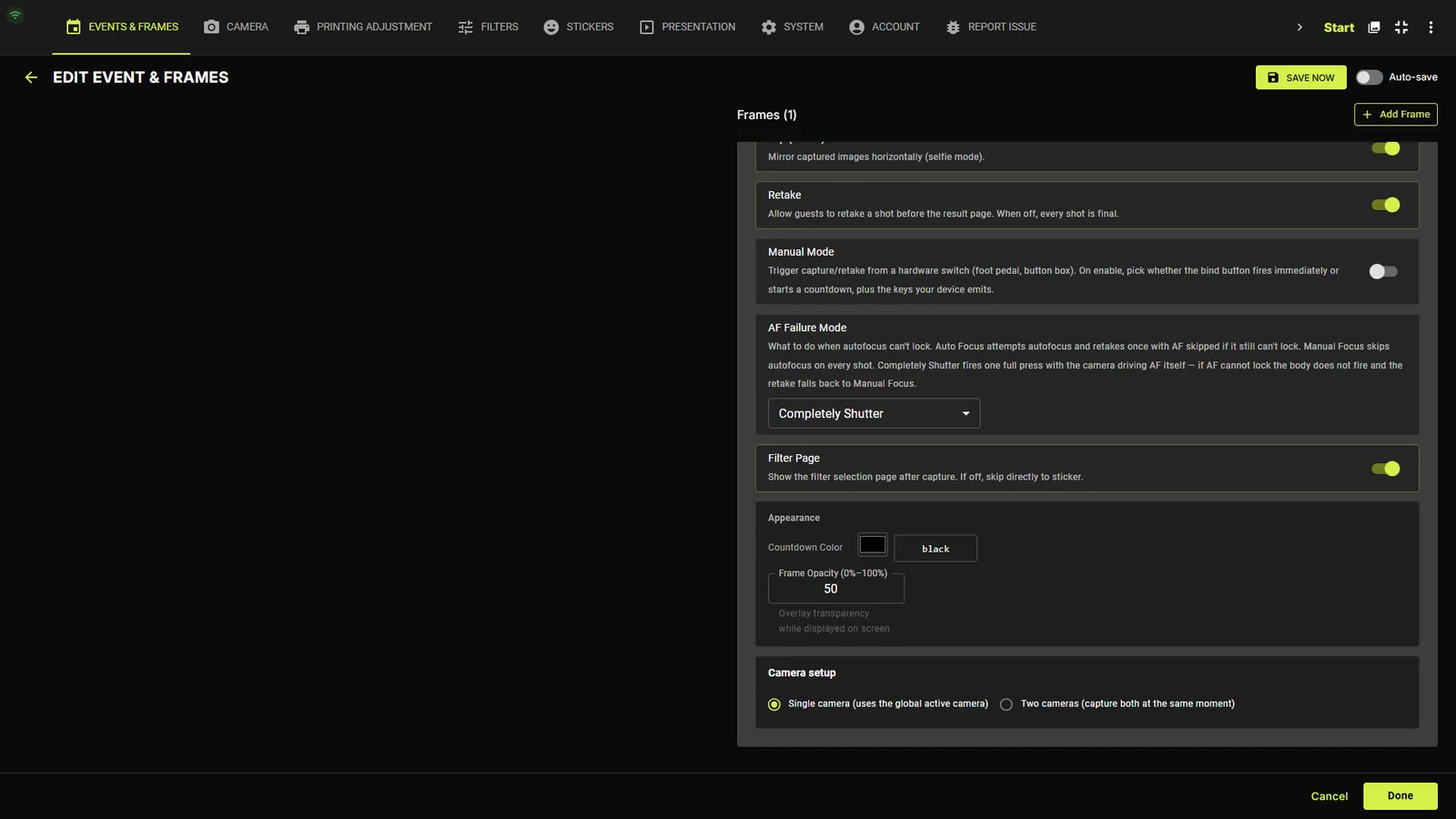The width and height of the screenshot is (1456, 819).
Task: Go to the Camera tab
Action: coord(236,27)
